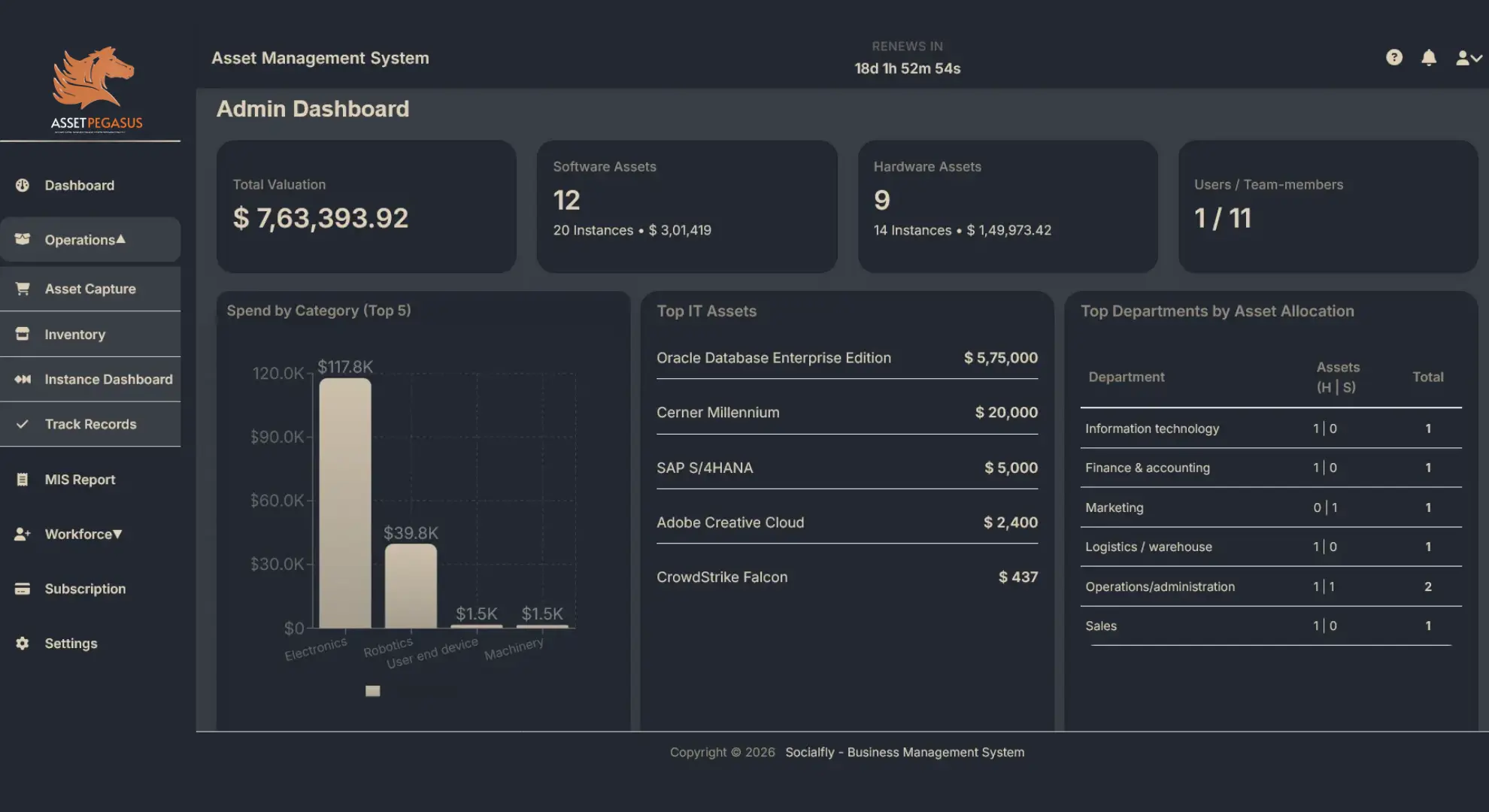Click the Asset Capture cart icon

[23, 289]
